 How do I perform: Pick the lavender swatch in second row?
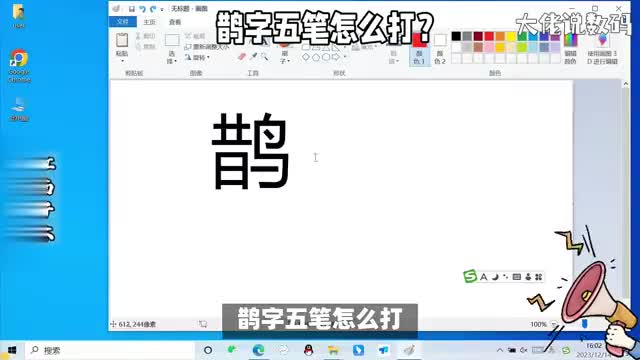[555, 47]
